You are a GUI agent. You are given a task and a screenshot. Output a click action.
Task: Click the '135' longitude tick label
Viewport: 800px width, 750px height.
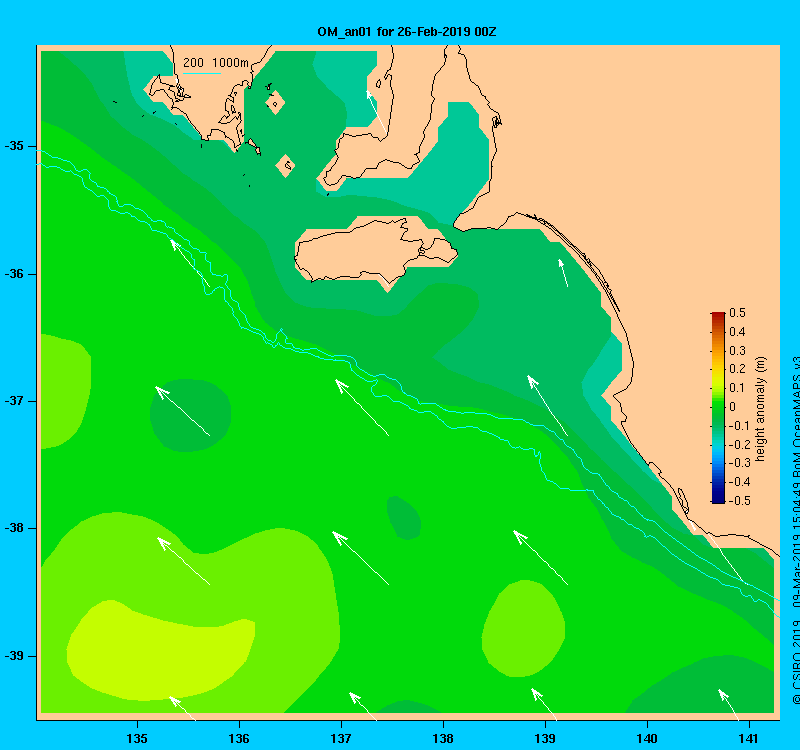[x=137, y=738]
